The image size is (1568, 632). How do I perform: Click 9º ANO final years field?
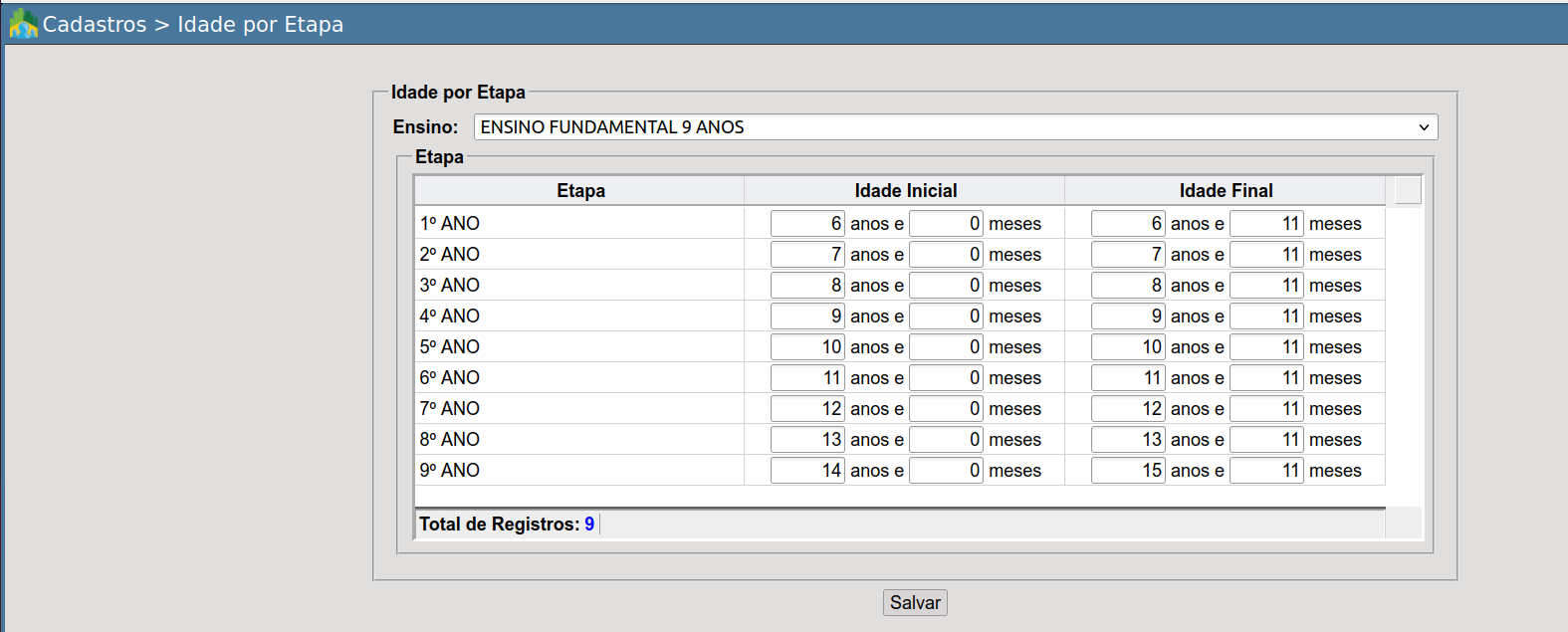[x=1127, y=471]
